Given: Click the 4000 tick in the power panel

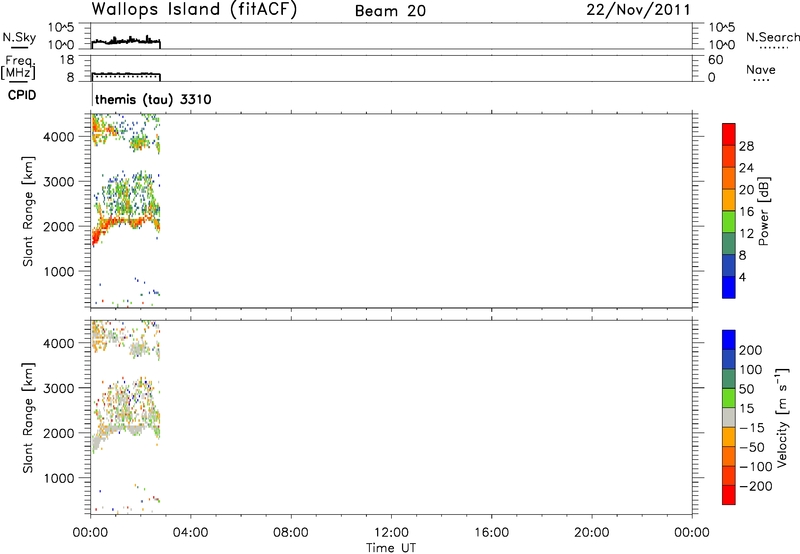Looking at the screenshot, I should coord(59,137).
